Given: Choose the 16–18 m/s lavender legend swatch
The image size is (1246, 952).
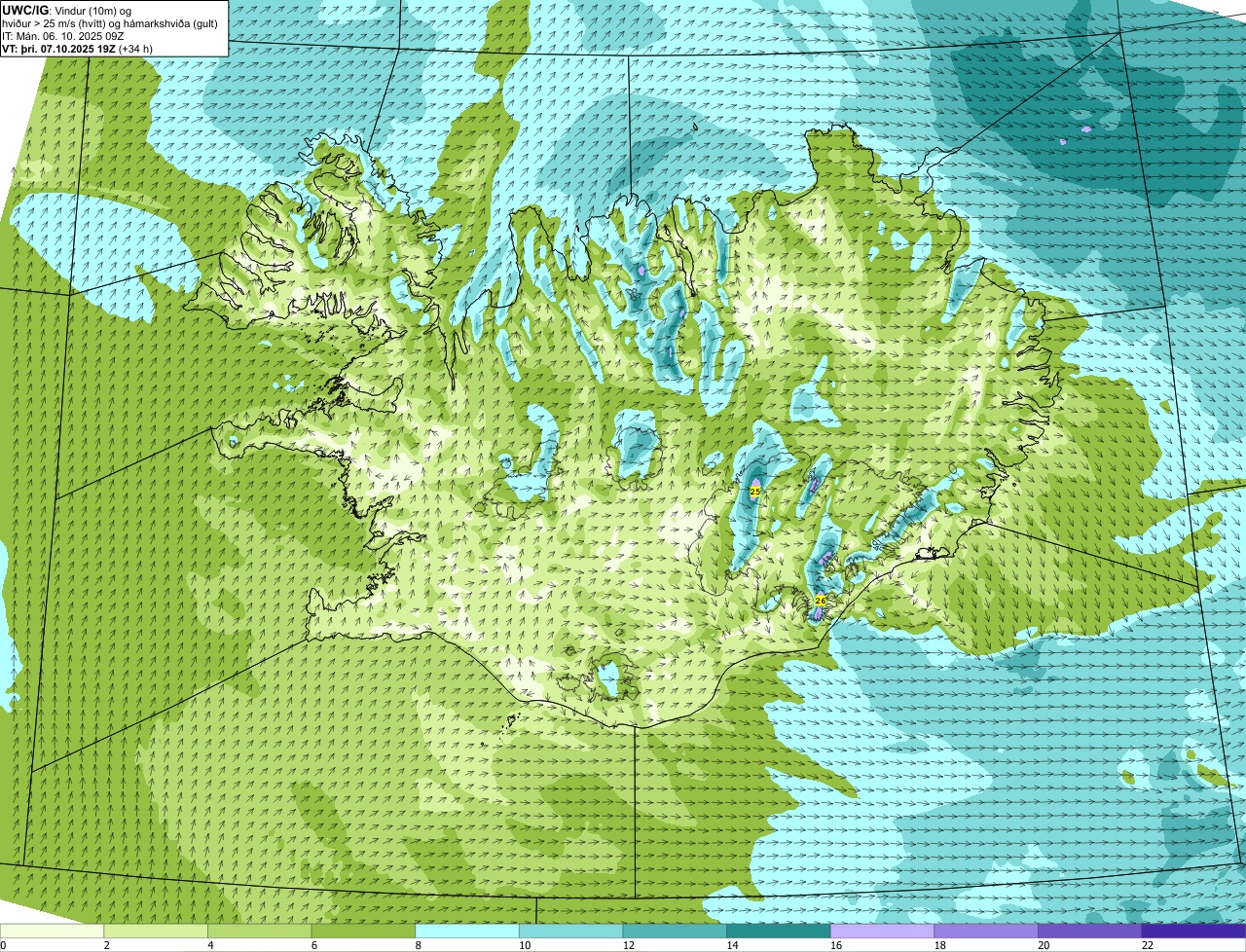Looking at the screenshot, I should coord(882,931).
